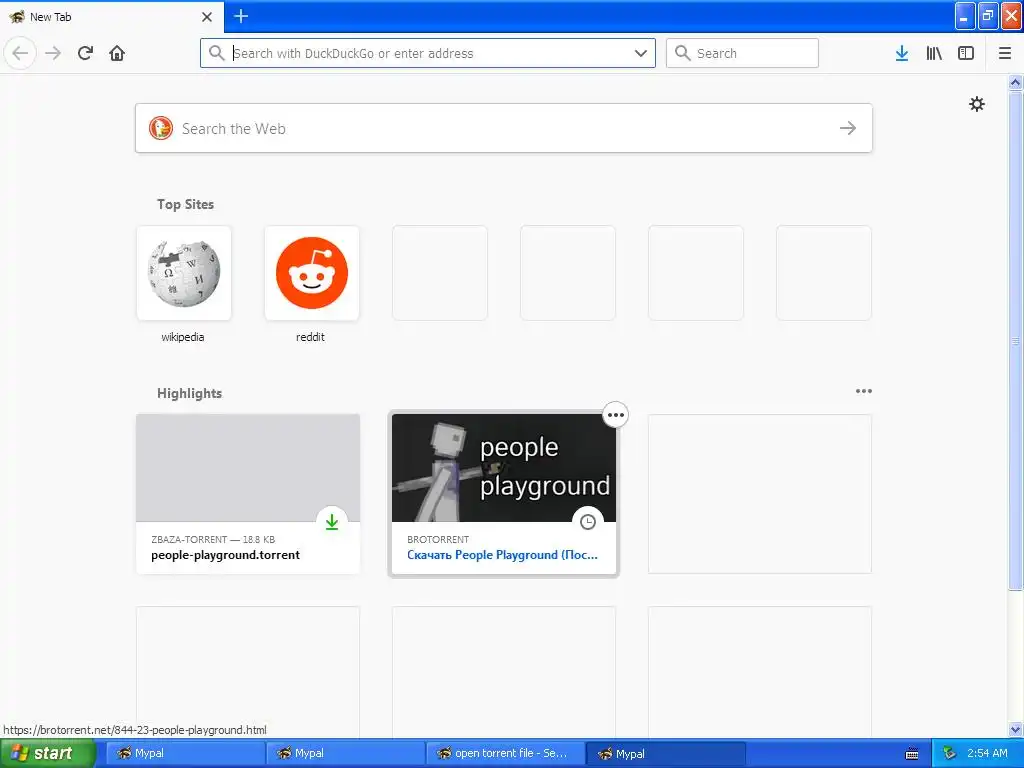Click the DuckDuckGo logo in the search box

[161, 128]
